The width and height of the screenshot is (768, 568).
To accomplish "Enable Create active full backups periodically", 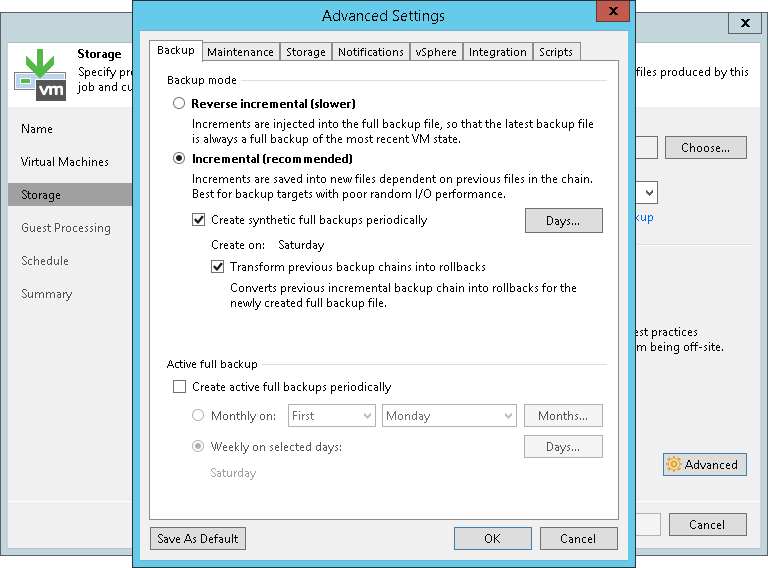I will pyautogui.click(x=179, y=387).
